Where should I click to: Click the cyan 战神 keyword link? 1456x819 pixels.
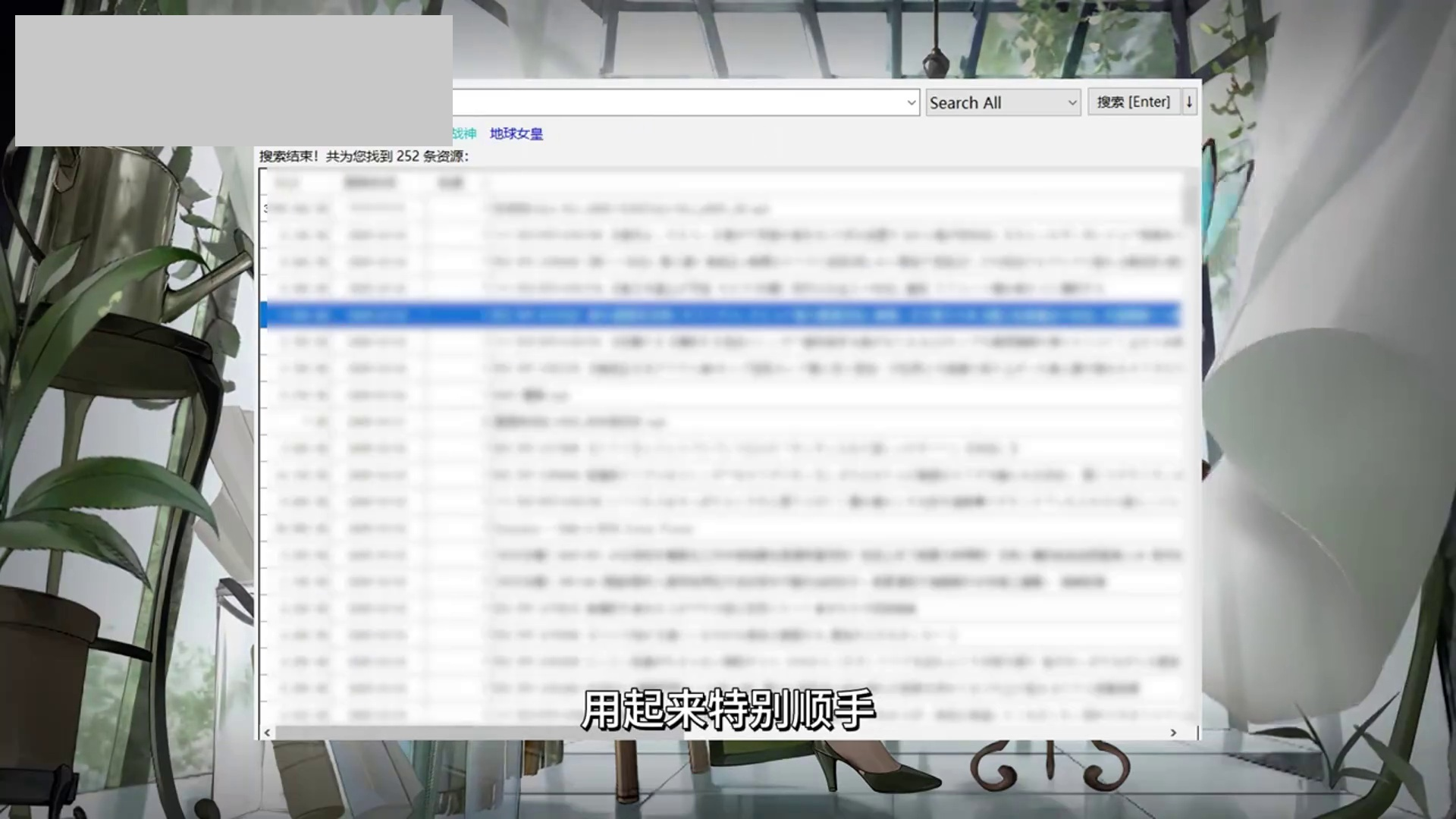coord(464,134)
